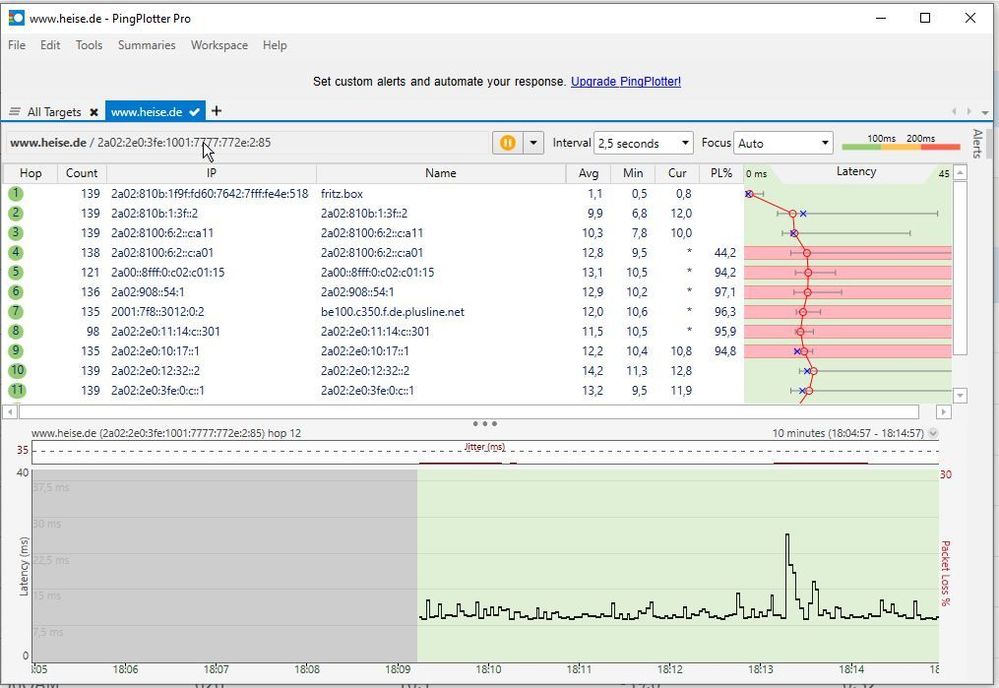Click the PingPlotter app icon in title bar
The width and height of the screenshot is (999, 688).
[x=16, y=18]
